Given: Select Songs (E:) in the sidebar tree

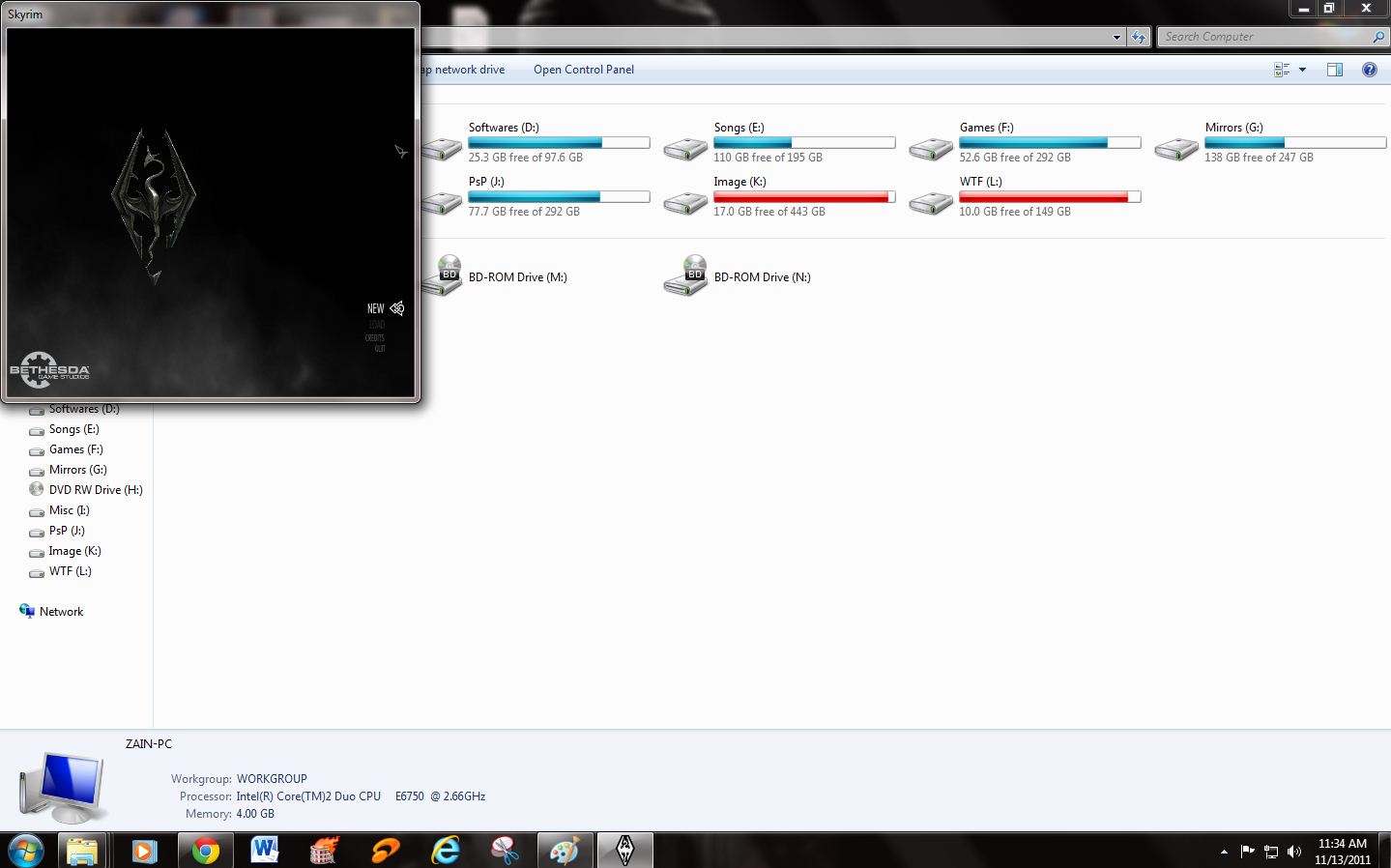Looking at the screenshot, I should pyautogui.click(x=73, y=429).
